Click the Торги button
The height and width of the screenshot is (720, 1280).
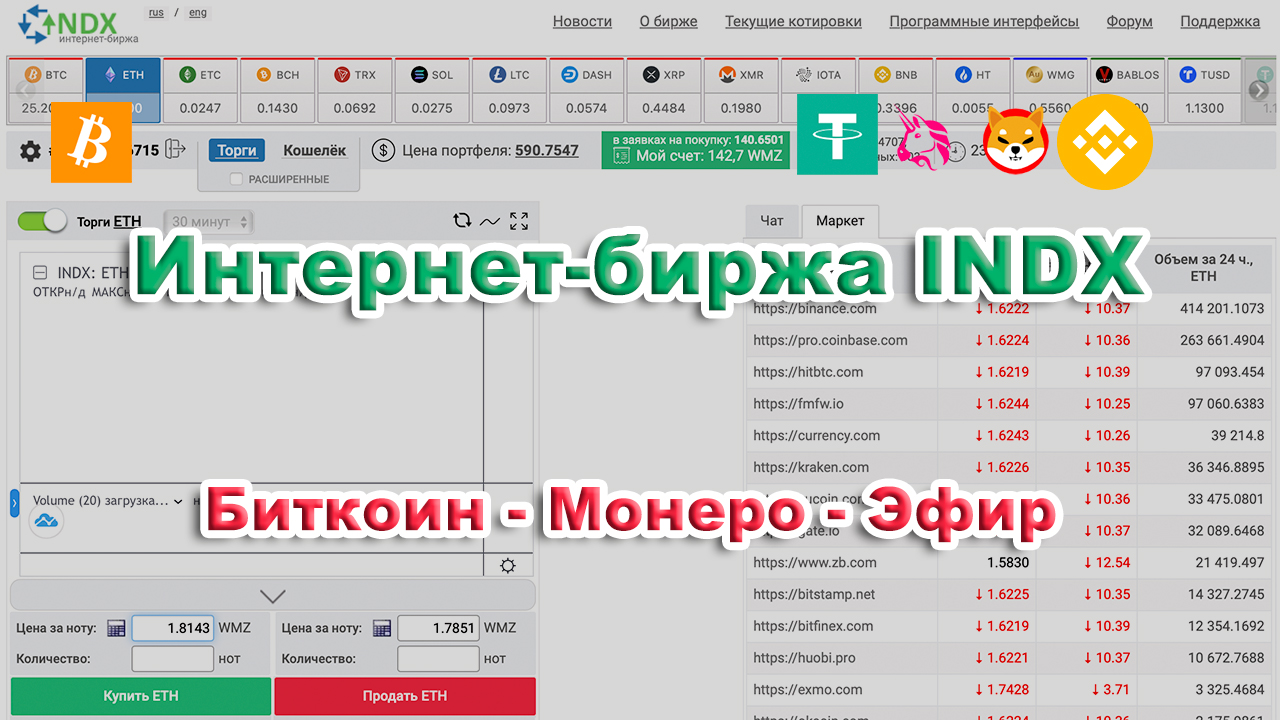click(x=237, y=150)
